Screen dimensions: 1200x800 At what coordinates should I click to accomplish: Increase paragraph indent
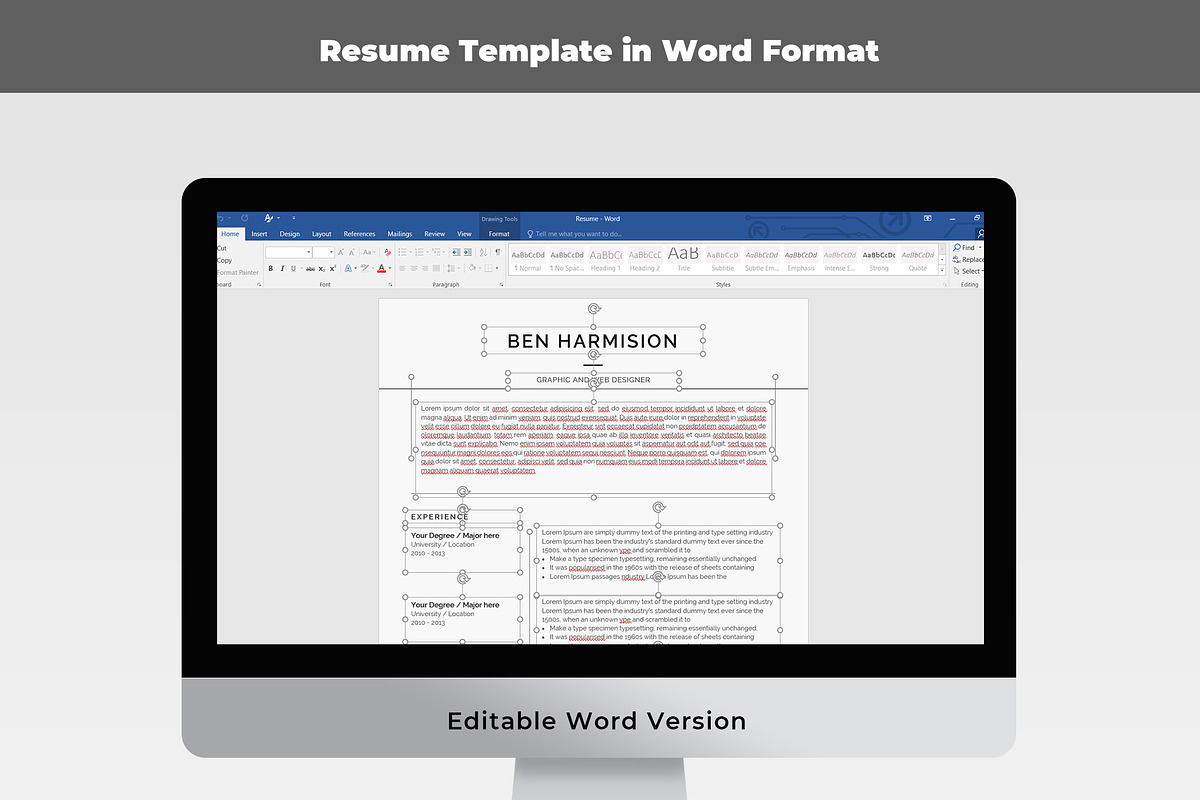[468, 252]
